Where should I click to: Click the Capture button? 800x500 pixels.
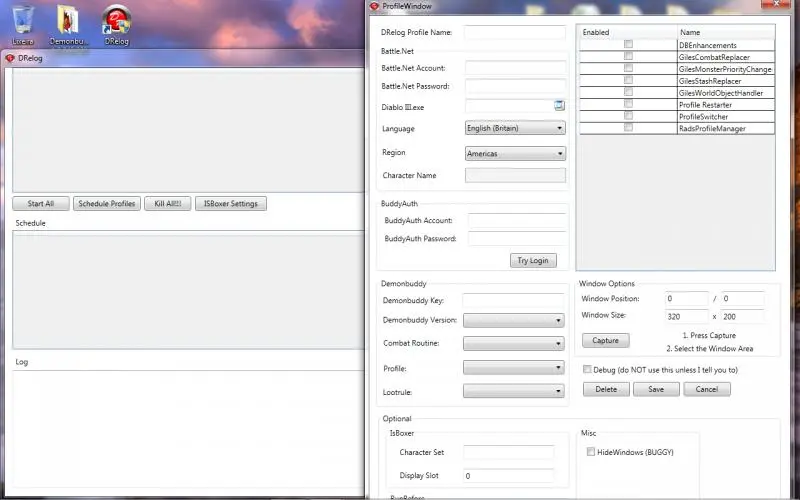click(x=606, y=340)
